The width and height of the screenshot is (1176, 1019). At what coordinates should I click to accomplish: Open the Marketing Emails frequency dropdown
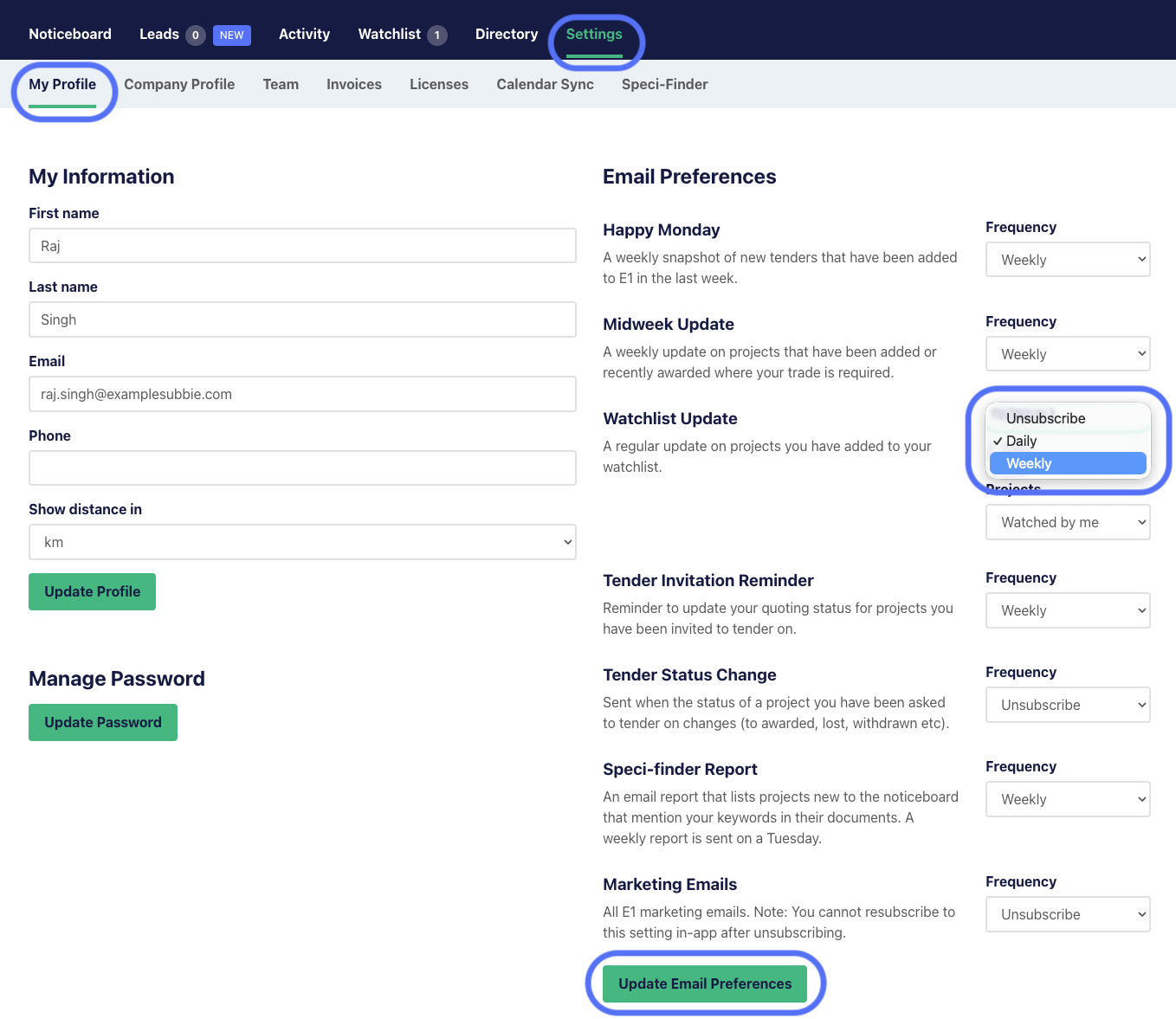point(1067,914)
